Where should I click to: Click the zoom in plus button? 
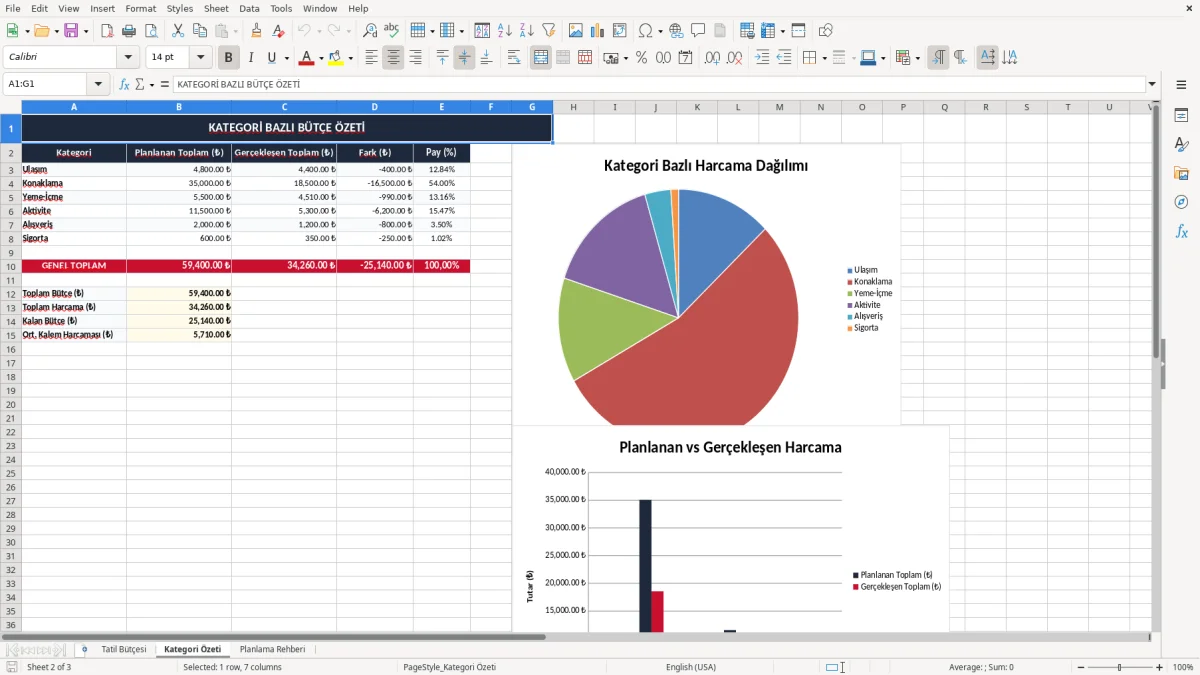(x=1160, y=667)
